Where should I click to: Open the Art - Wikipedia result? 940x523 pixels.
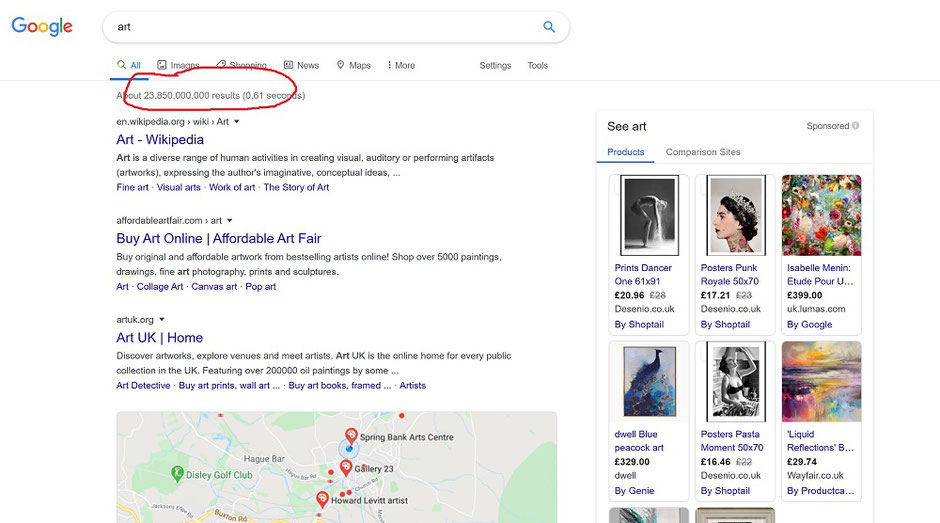click(x=160, y=140)
